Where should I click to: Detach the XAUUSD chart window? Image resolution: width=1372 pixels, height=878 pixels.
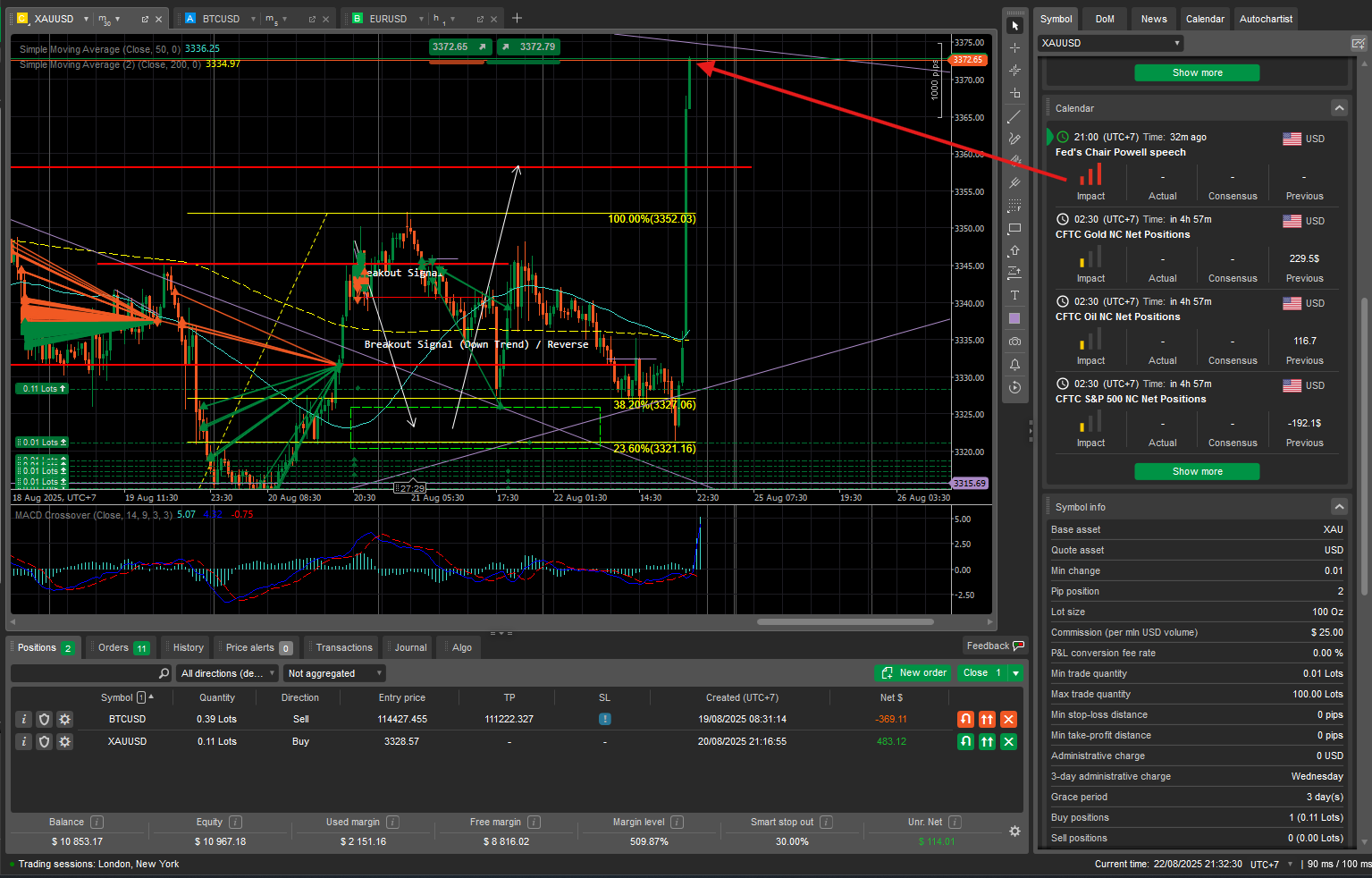tap(145, 19)
